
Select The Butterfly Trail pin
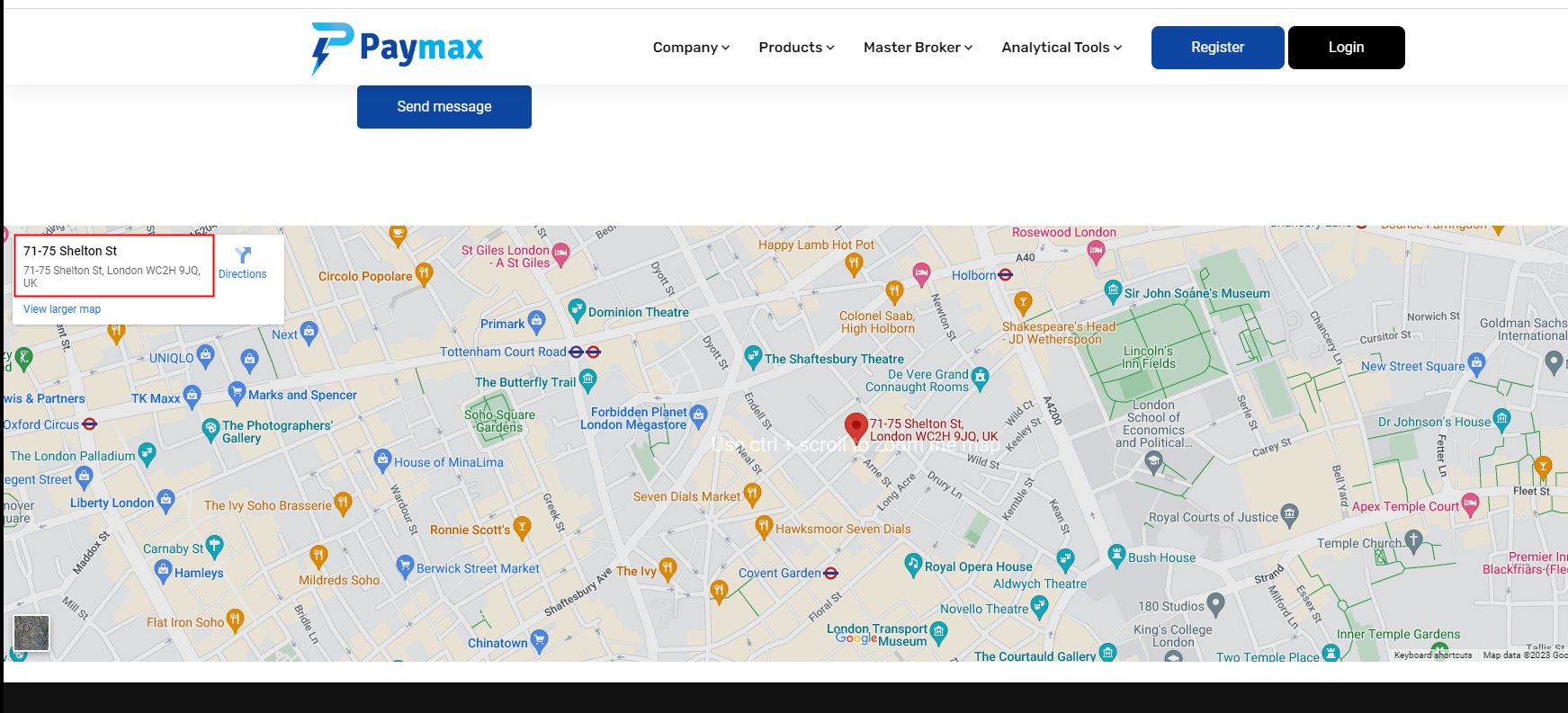click(587, 379)
